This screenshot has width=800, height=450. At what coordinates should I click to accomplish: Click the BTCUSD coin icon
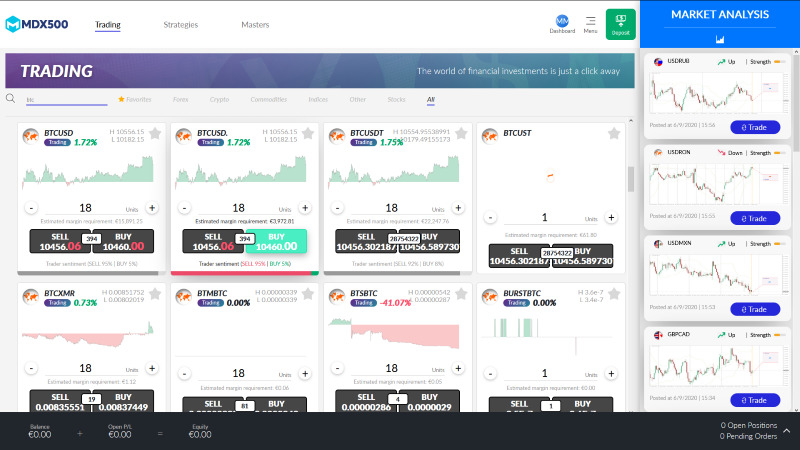click(31, 136)
